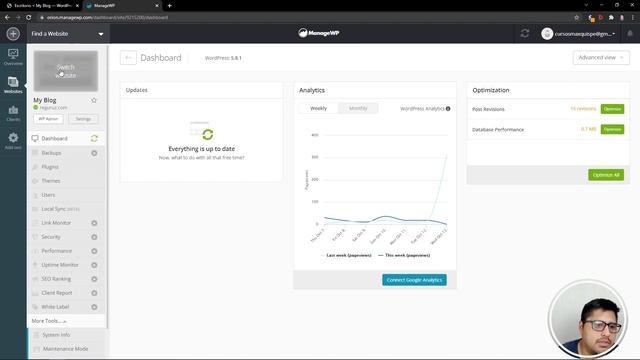
Task: Activate White Label gear icon
Action: pyautogui.click(x=94, y=307)
